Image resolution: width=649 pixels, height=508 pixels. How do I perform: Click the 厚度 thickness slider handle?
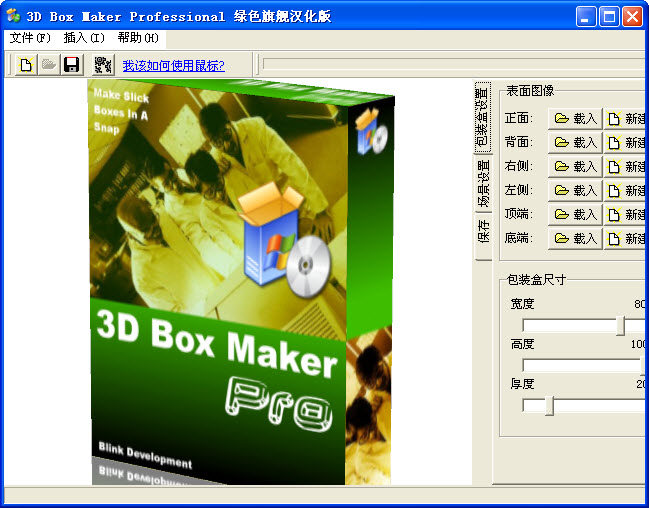click(549, 406)
